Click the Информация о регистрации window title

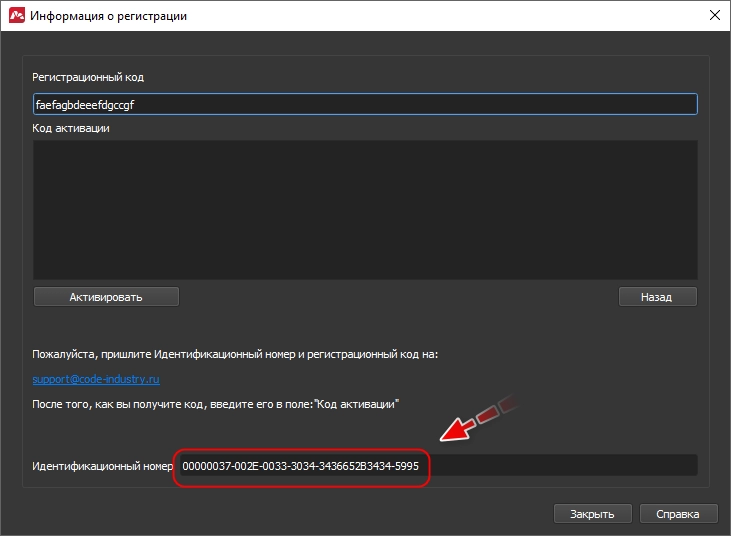pyautogui.click(x=109, y=16)
